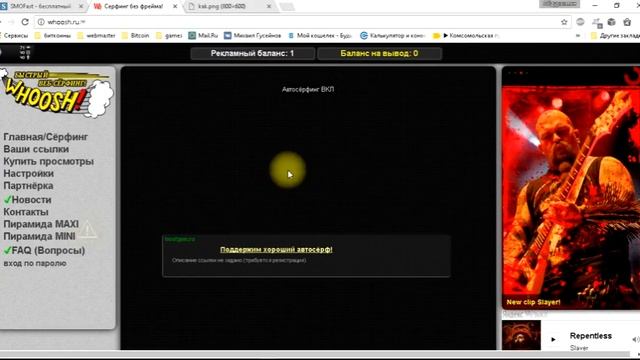Open the Мой кошелек bookmark
This screenshot has height=360, width=640.
click(320, 36)
